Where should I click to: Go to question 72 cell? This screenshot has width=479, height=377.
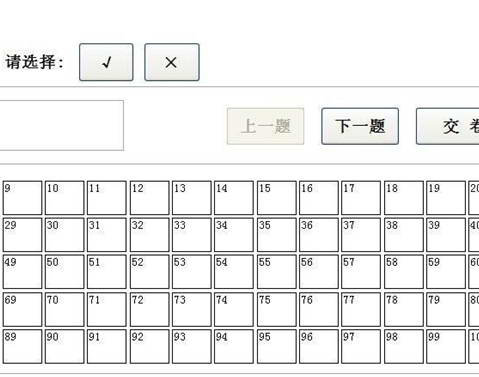pyautogui.click(x=149, y=310)
